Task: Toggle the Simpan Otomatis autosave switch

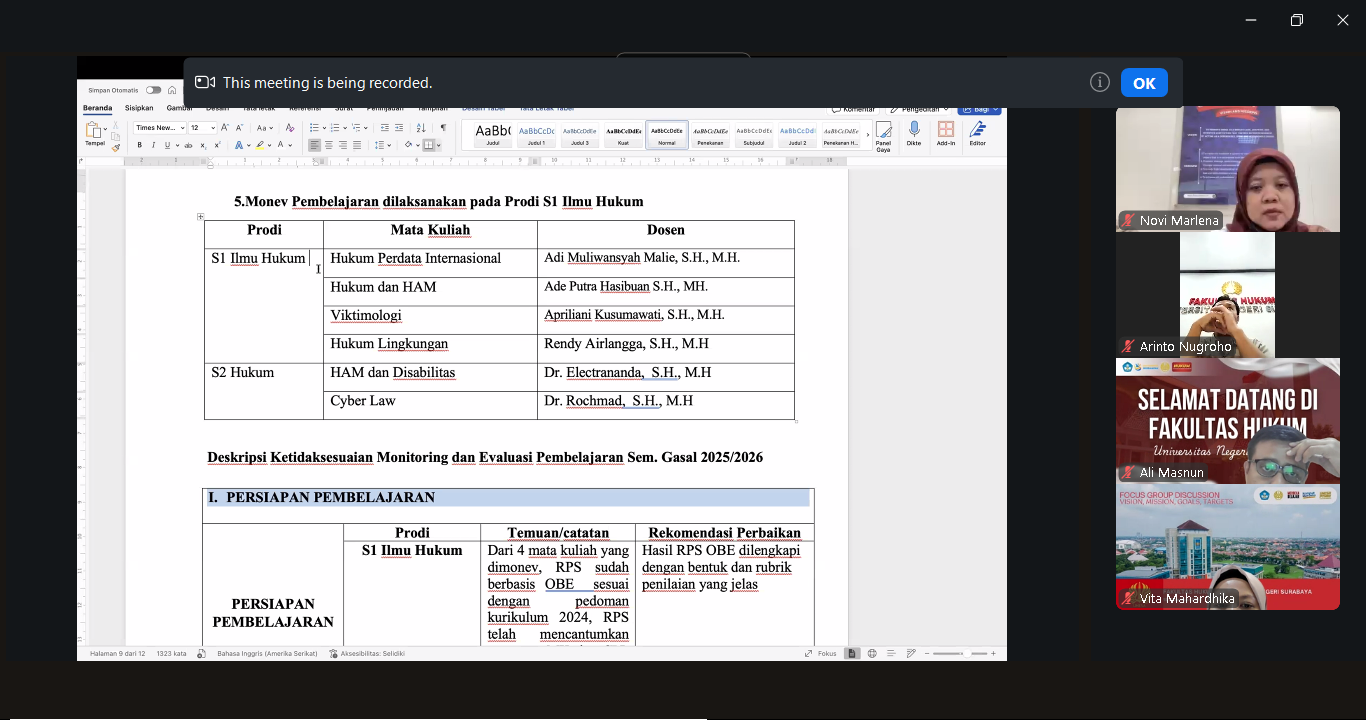Action: (x=153, y=90)
